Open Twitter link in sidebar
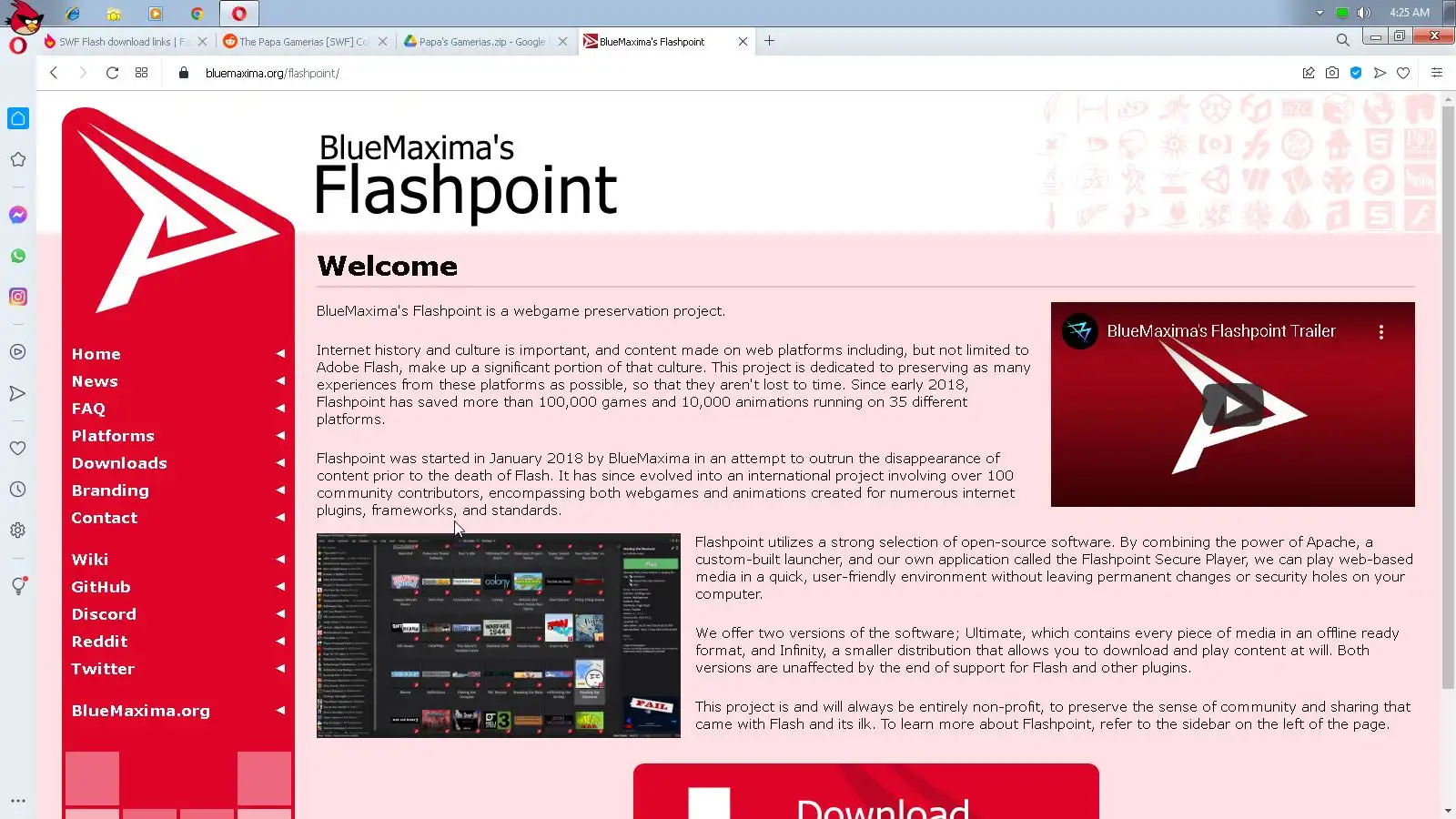 coord(103,669)
